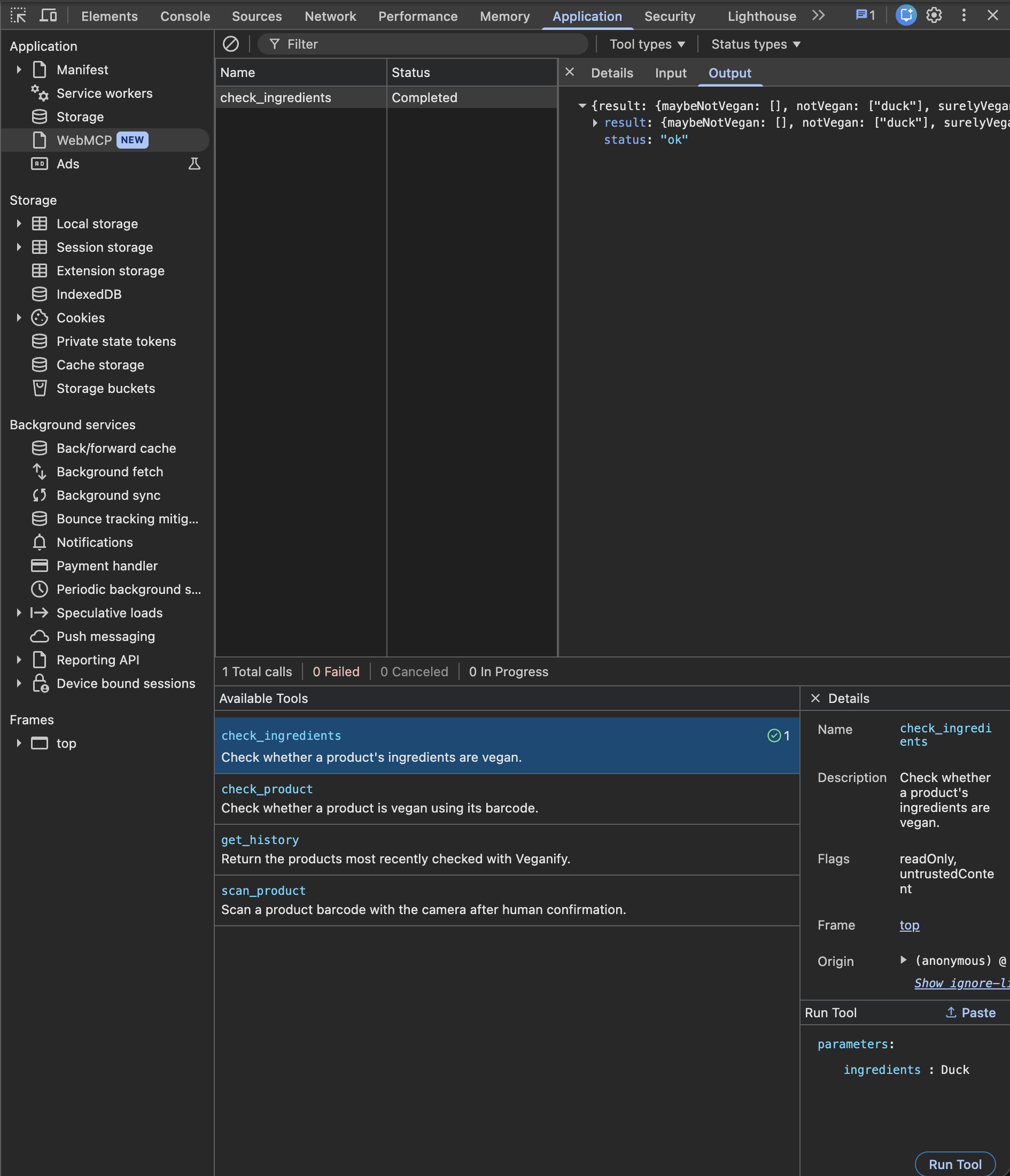
Task: Activate the inspect element picker icon
Action: click(x=18, y=16)
